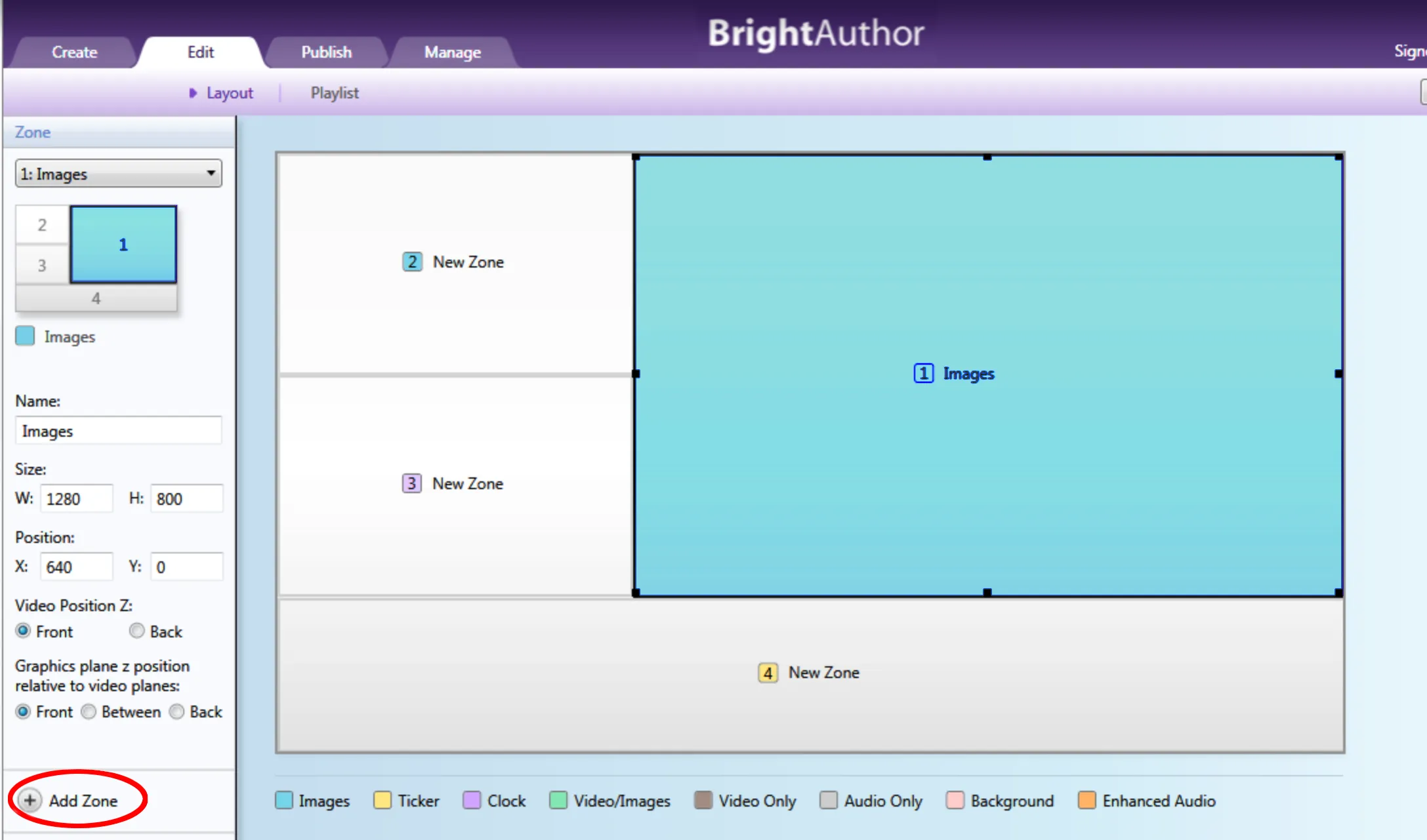Click the top-right resize handle of zone 1
This screenshot has width=1427, height=840.
coord(1338,157)
